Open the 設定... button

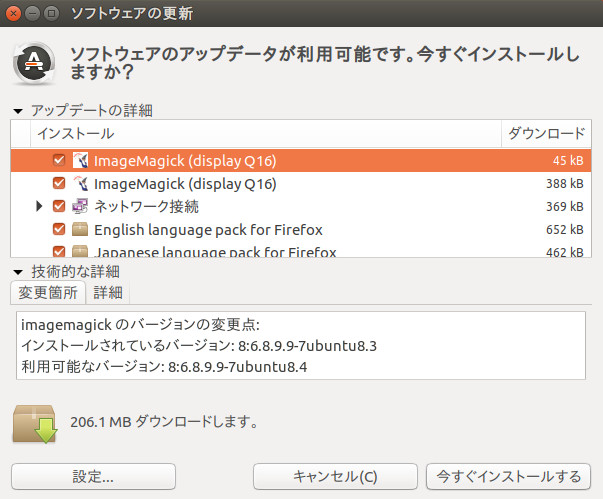93,477
